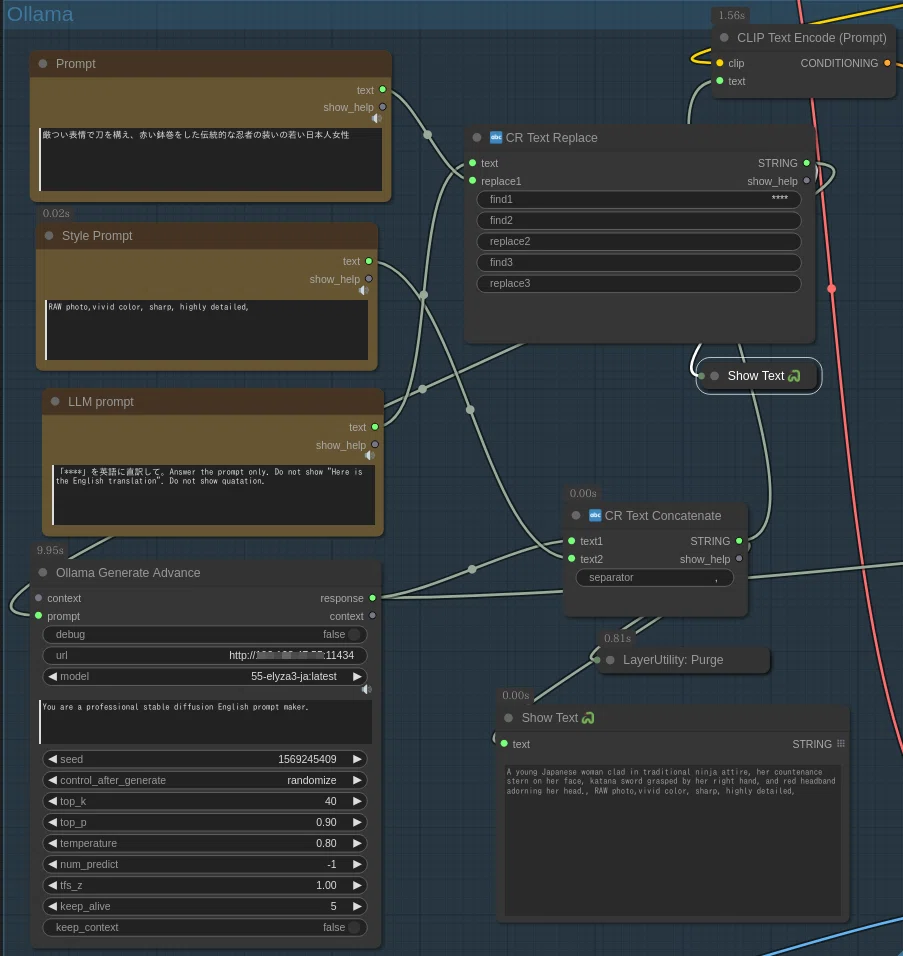Click the replace2 field in CR Text Replace
Image resolution: width=903 pixels, height=956 pixels.
click(x=638, y=241)
